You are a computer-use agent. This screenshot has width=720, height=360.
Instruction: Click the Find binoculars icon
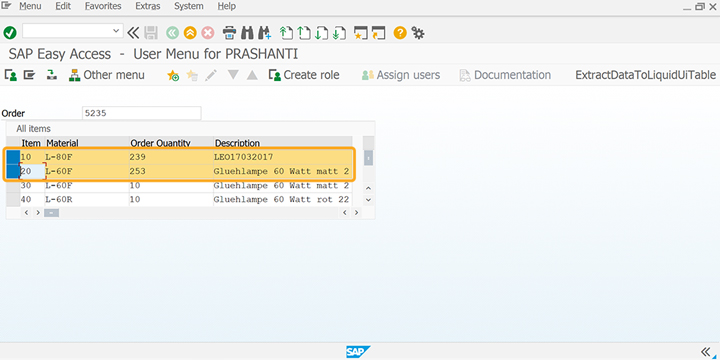click(x=247, y=33)
